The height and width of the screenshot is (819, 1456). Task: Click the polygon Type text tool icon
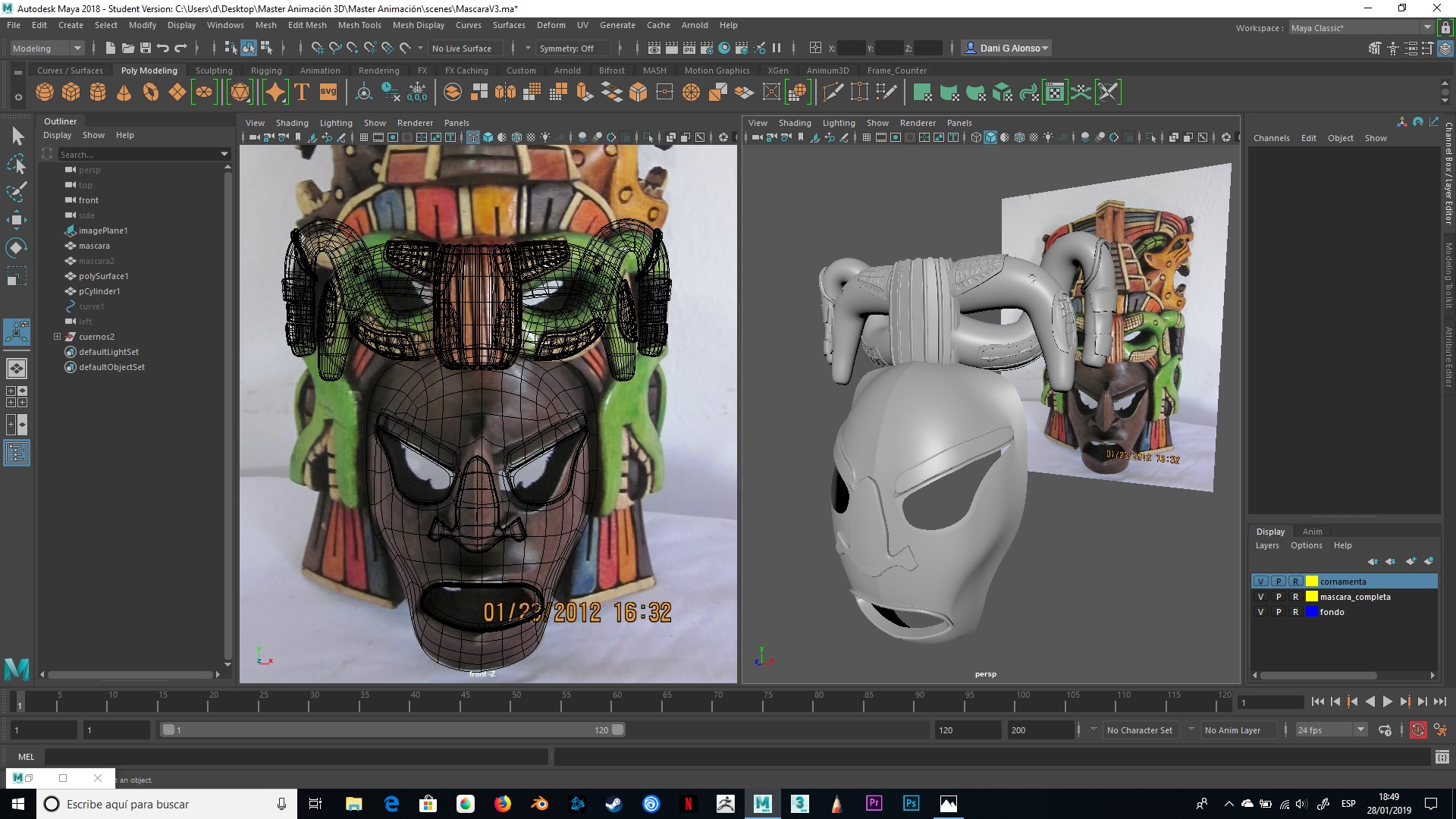(302, 93)
